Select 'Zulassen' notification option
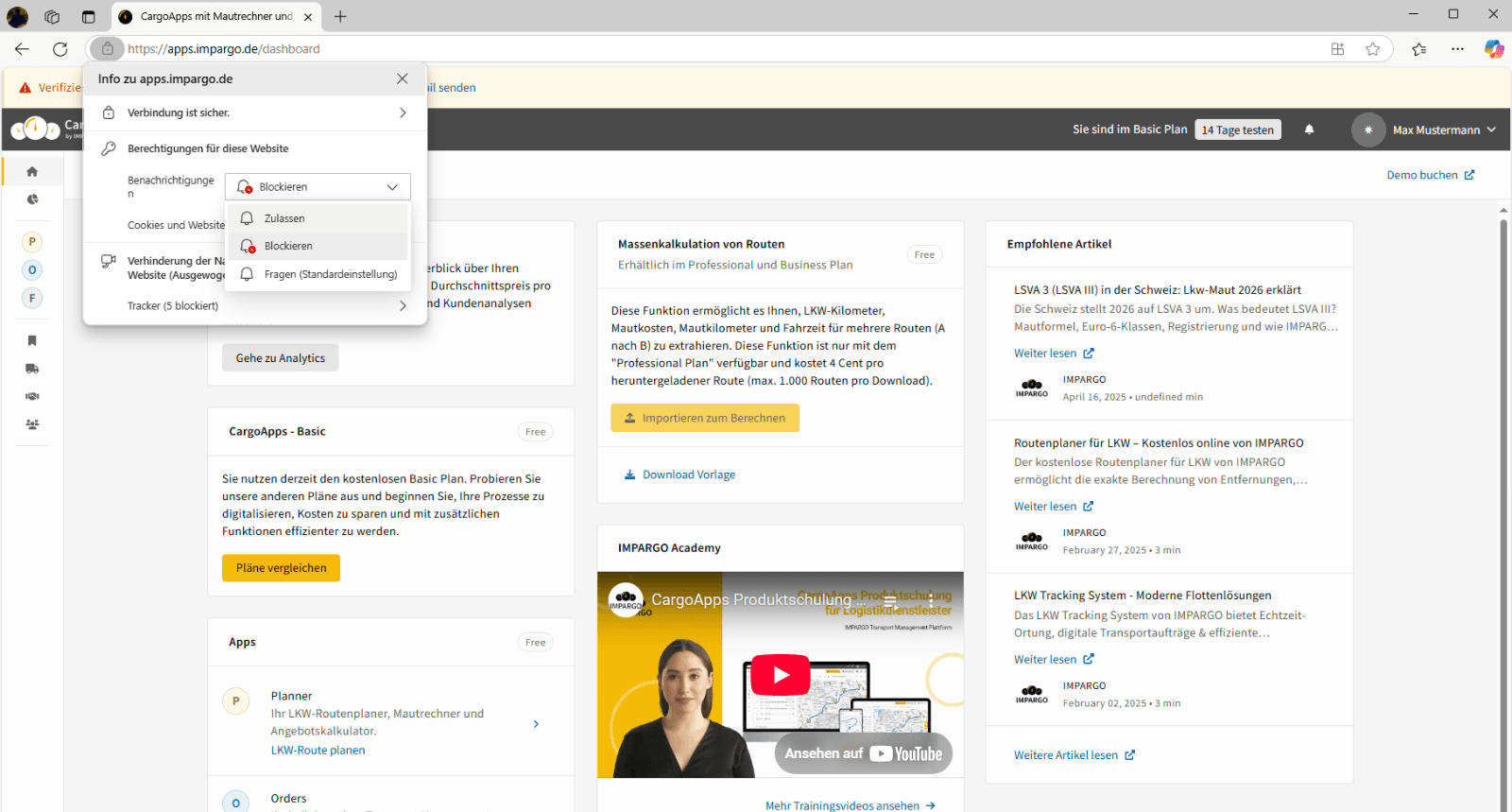This screenshot has height=812, width=1512. [x=318, y=218]
